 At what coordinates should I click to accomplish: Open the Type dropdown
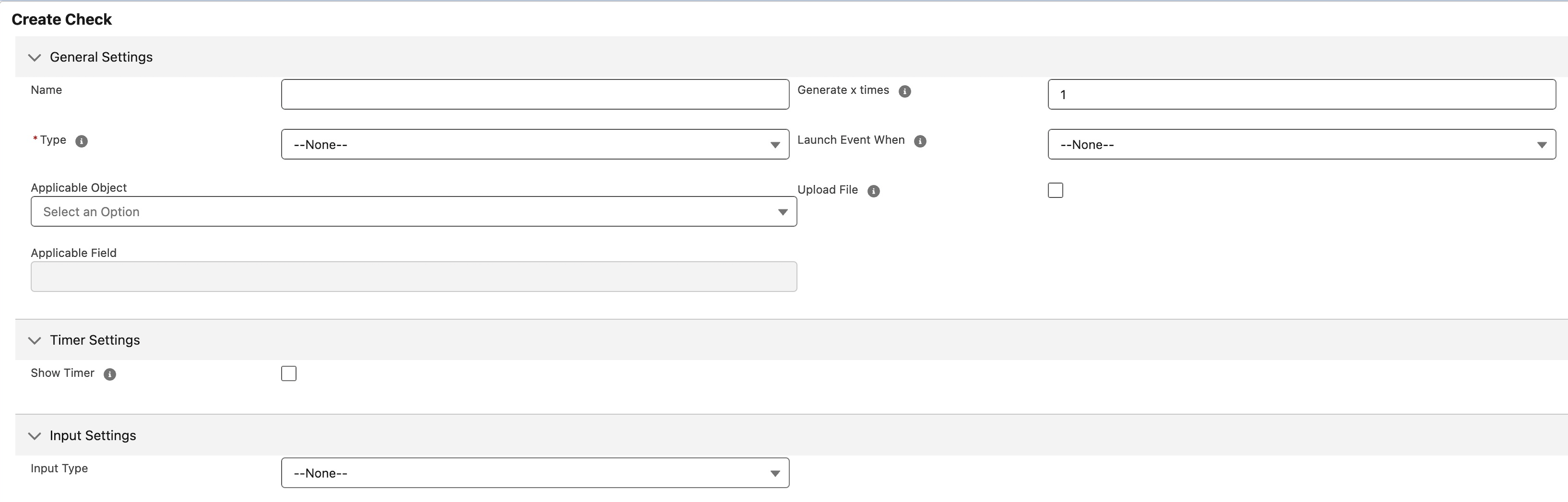point(534,144)
